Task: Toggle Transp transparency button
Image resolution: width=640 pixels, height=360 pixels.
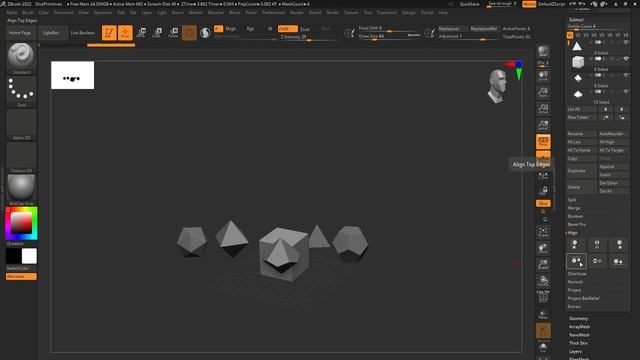Action: [x=543, y=314]
